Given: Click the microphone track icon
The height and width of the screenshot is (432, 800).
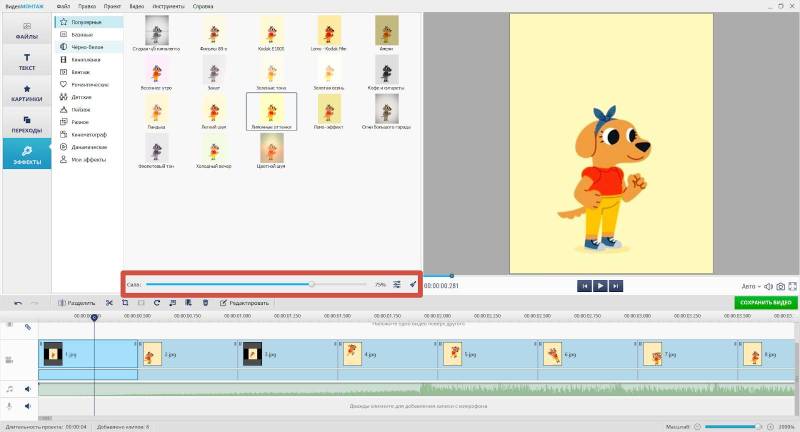Looking at the screenshot, I should [9, 406].
